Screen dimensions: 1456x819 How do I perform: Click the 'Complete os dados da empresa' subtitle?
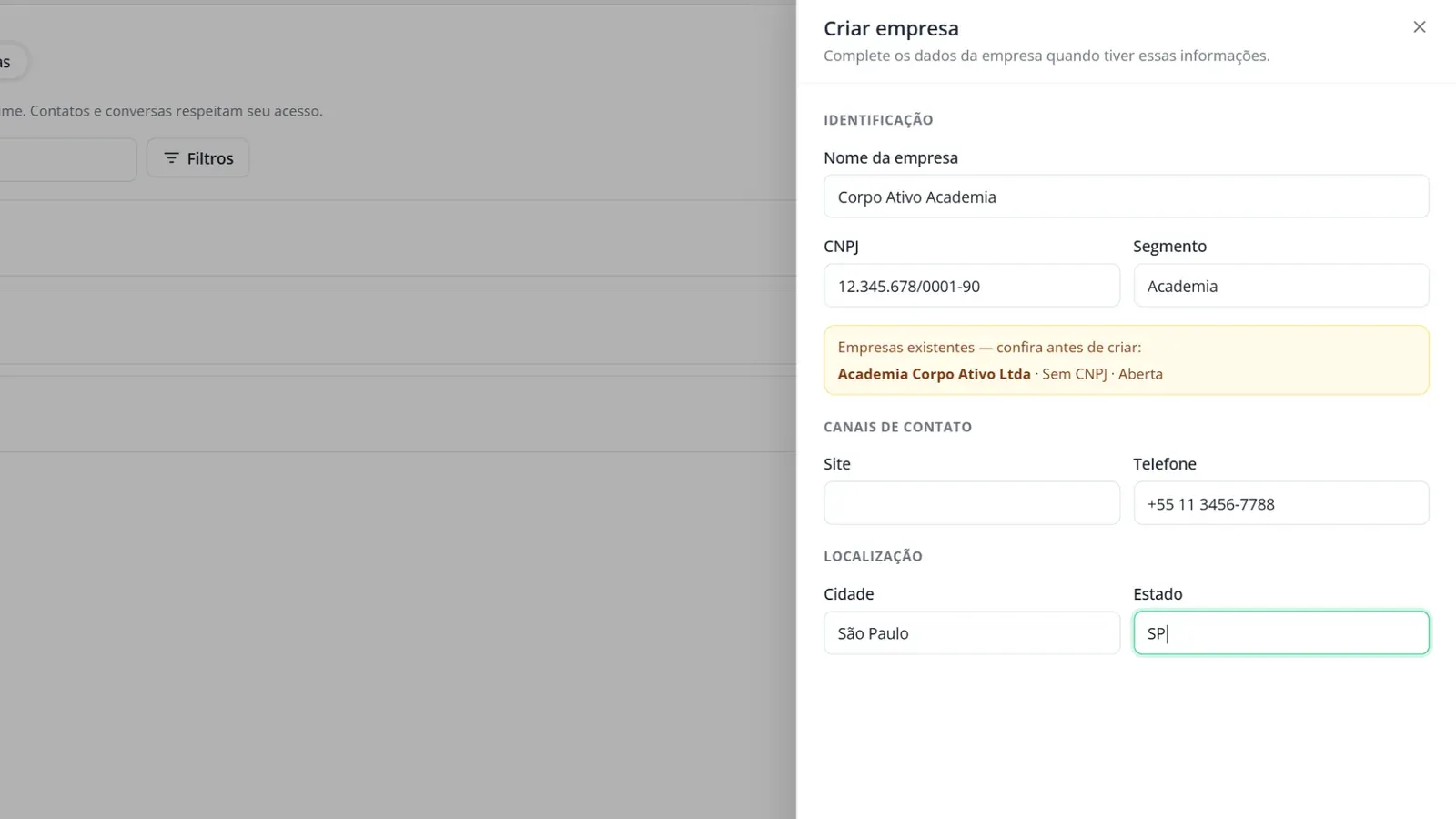pos(1046,56)
